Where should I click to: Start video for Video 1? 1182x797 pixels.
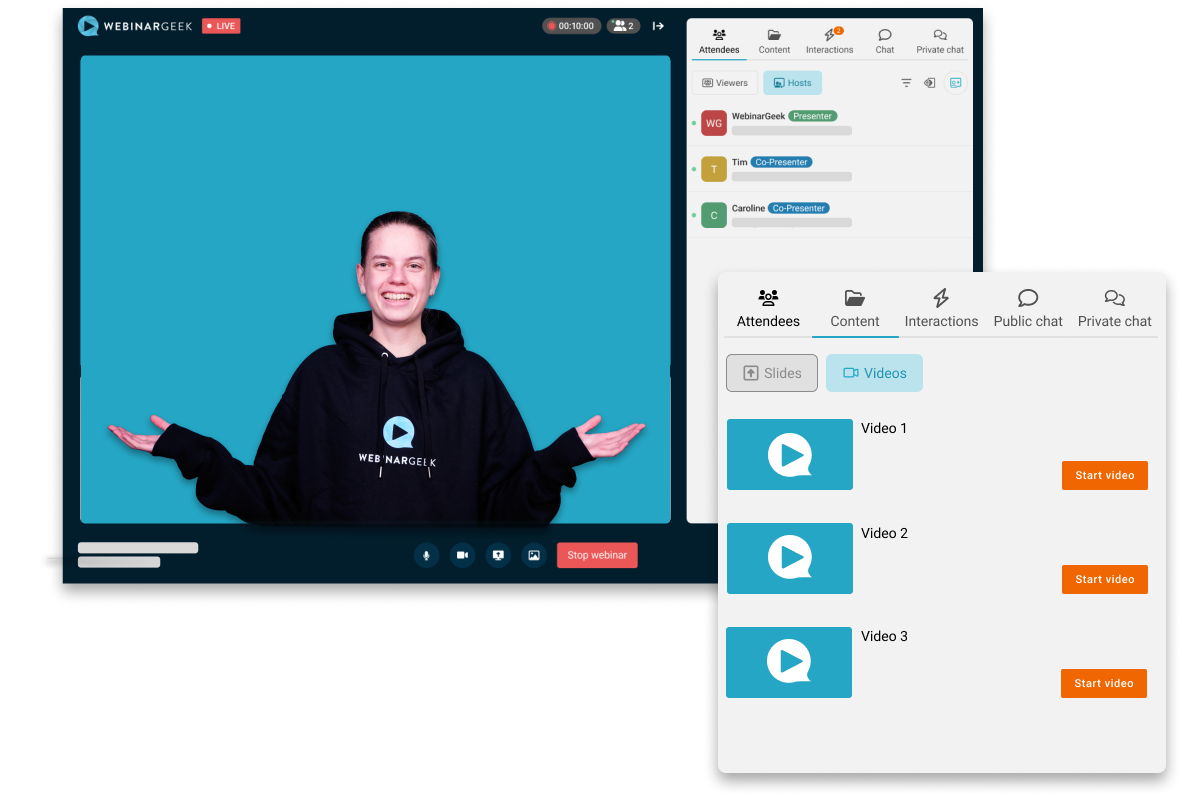click(1105, 476)
